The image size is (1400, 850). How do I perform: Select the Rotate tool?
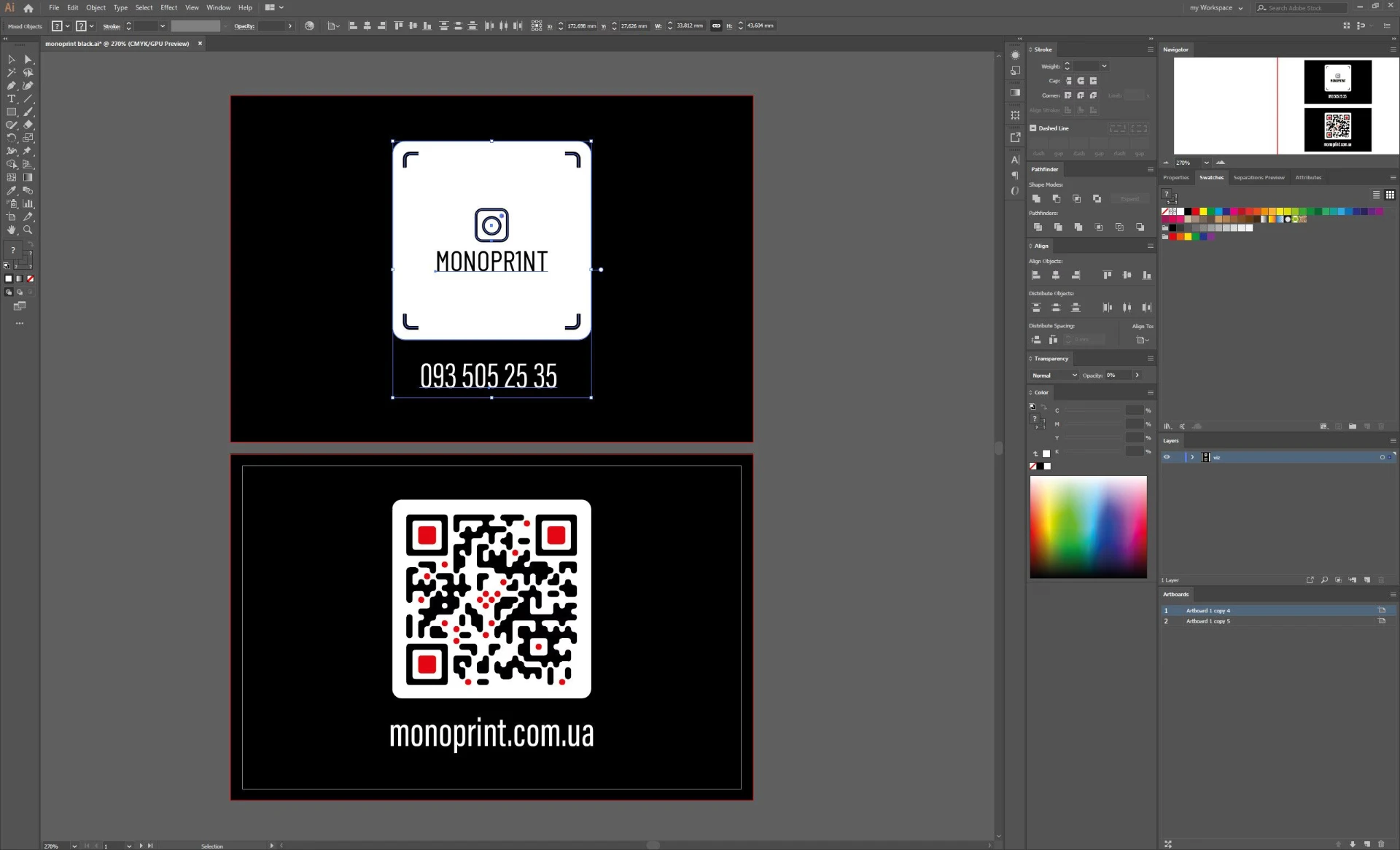tap(12, 139)
